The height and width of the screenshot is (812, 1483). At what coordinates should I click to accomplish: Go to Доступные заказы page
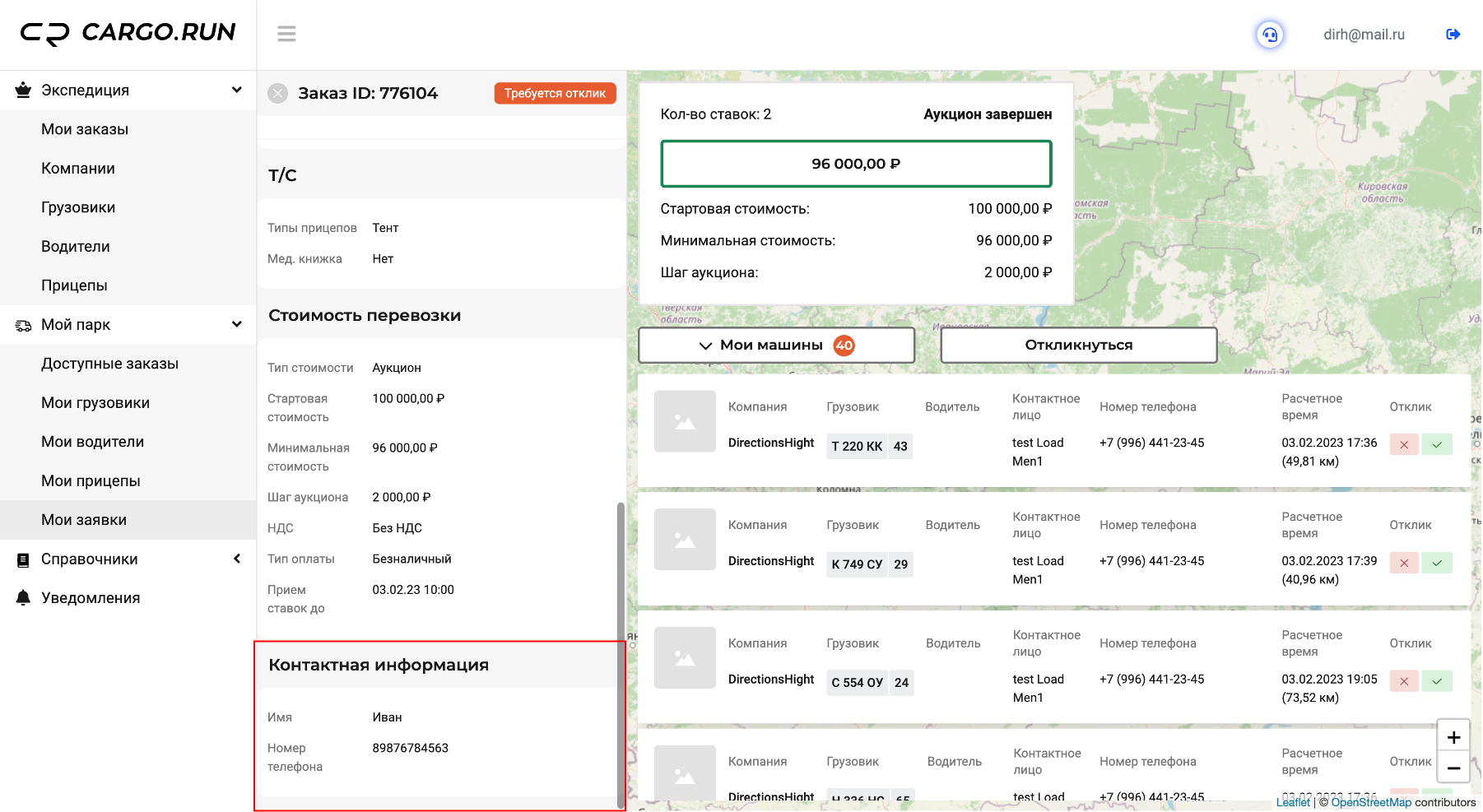109,364
